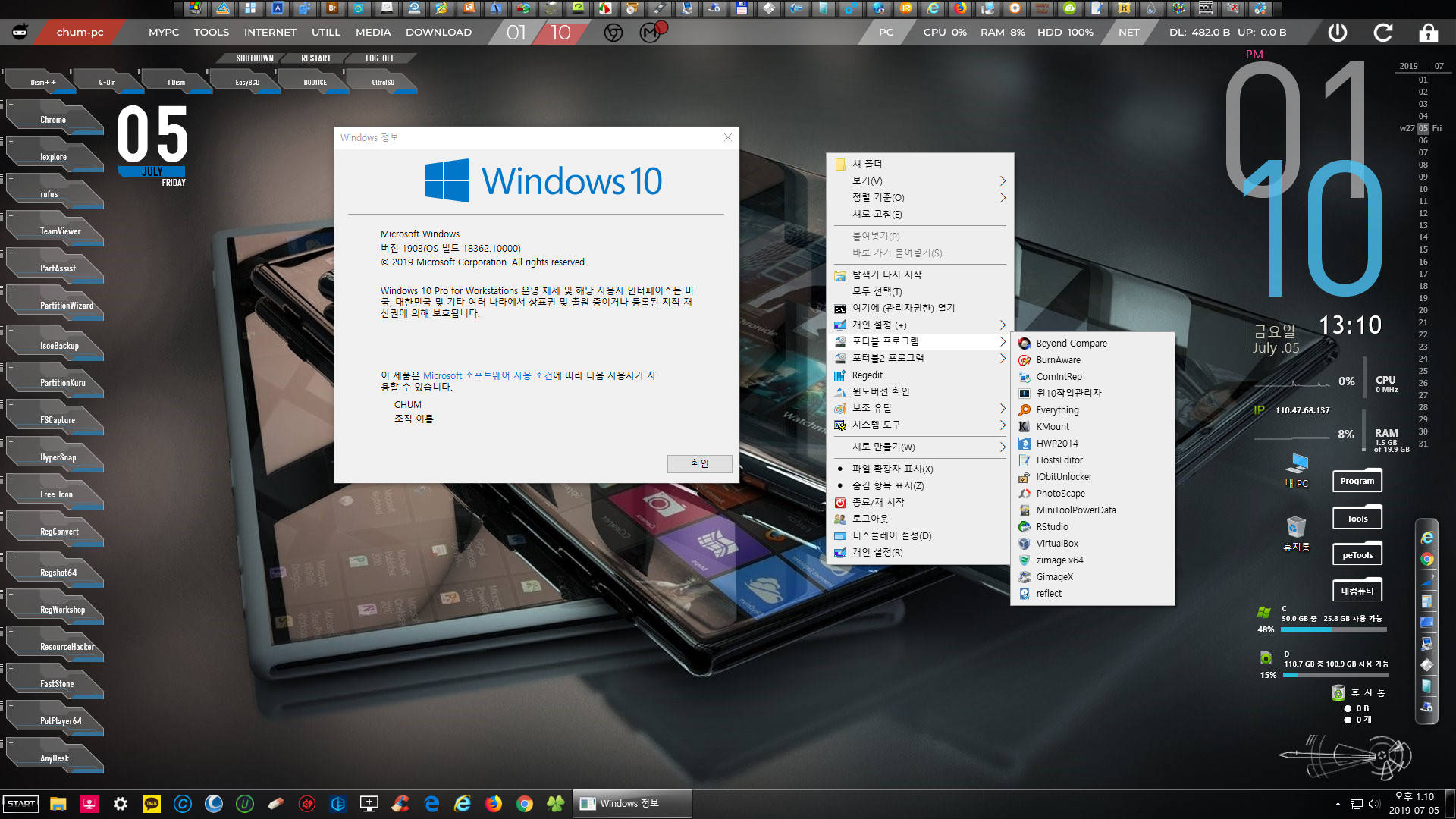
Task: Toggle 파일 확장자 표시(X) option
Action: pos(920,469)
